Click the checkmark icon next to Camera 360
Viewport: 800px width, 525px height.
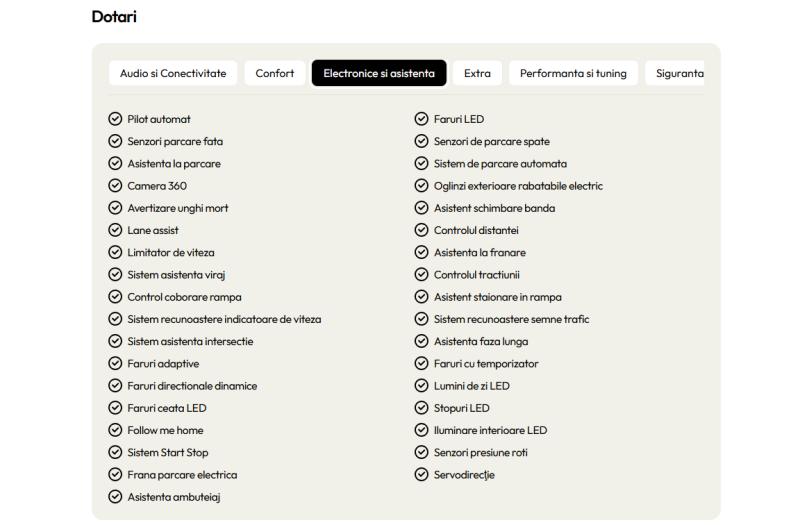click(x=115, y=186)
